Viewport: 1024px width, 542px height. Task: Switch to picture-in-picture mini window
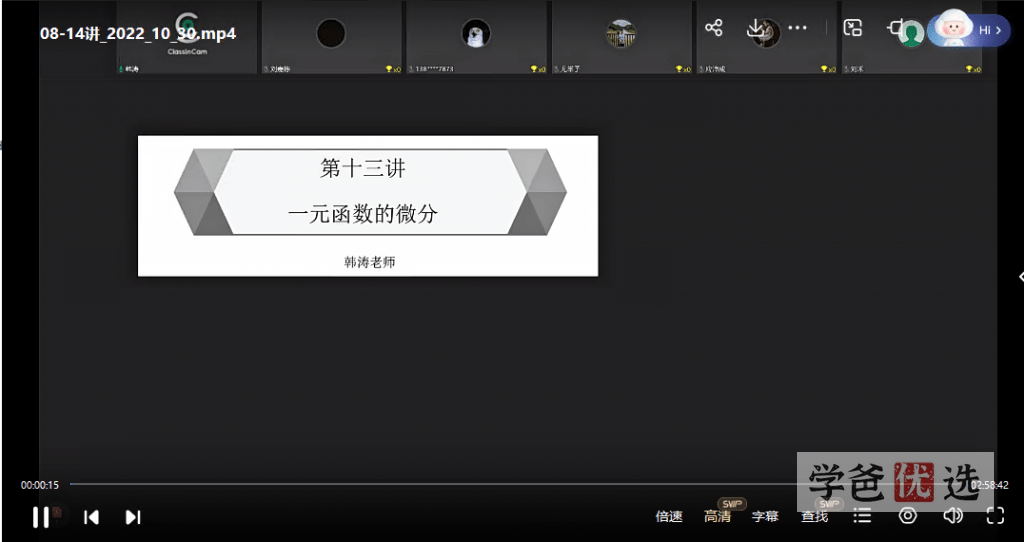pos(853,28)
